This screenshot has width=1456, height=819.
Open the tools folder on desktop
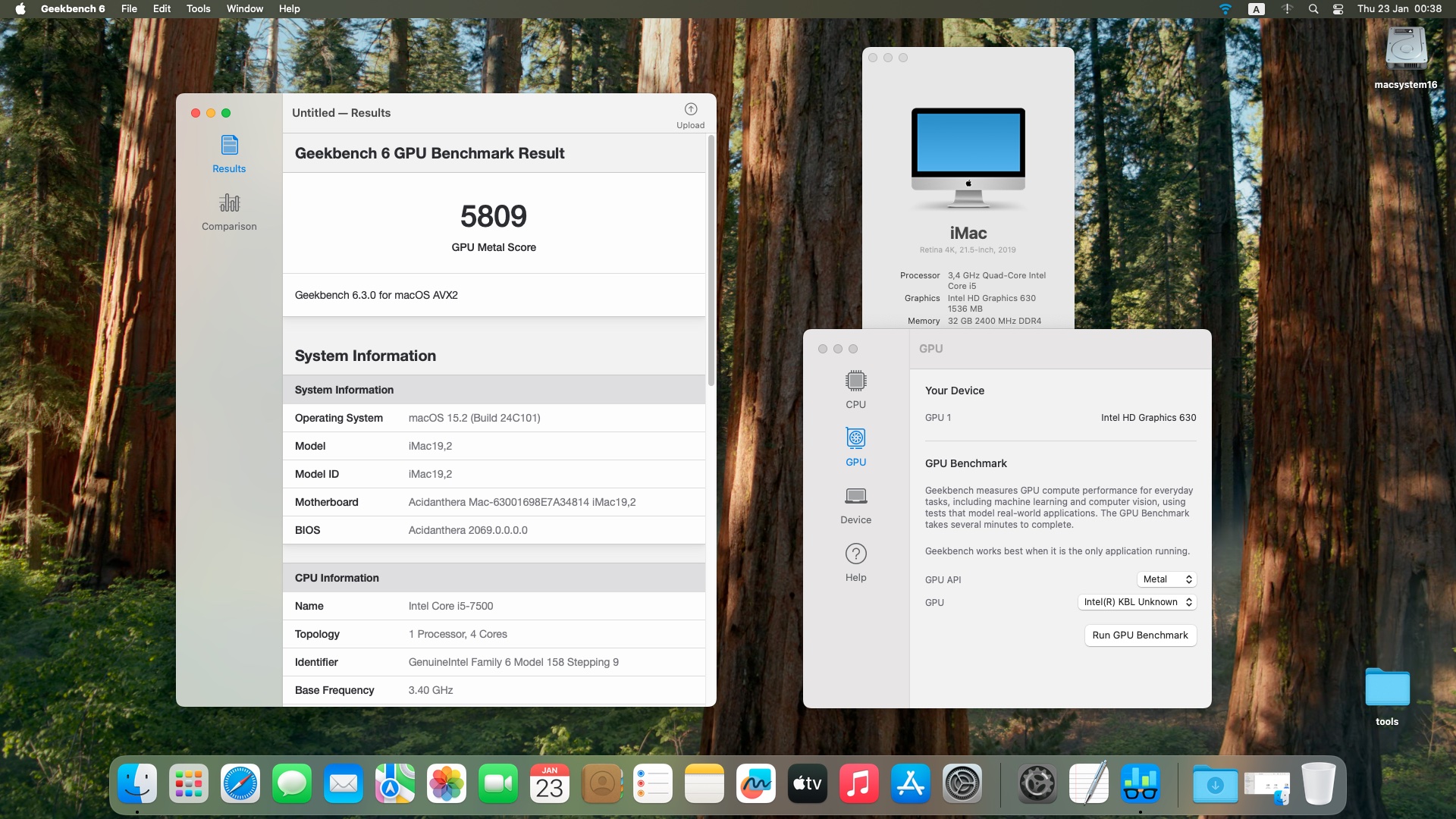coord(1387,697)
